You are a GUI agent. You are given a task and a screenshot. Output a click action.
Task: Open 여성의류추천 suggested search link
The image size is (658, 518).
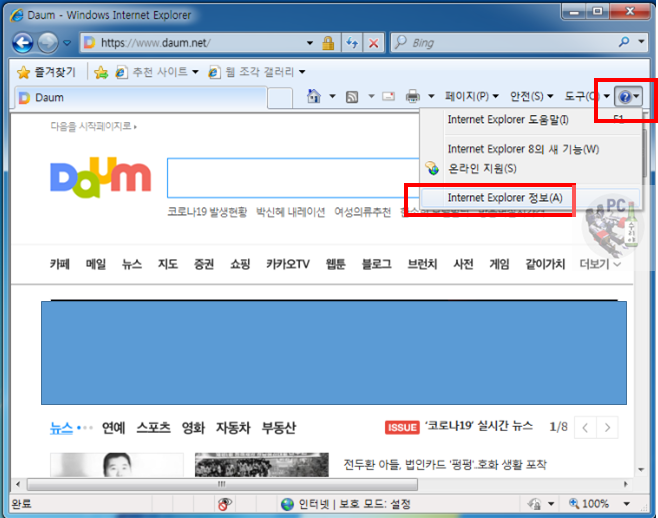(x=363, y=212)
